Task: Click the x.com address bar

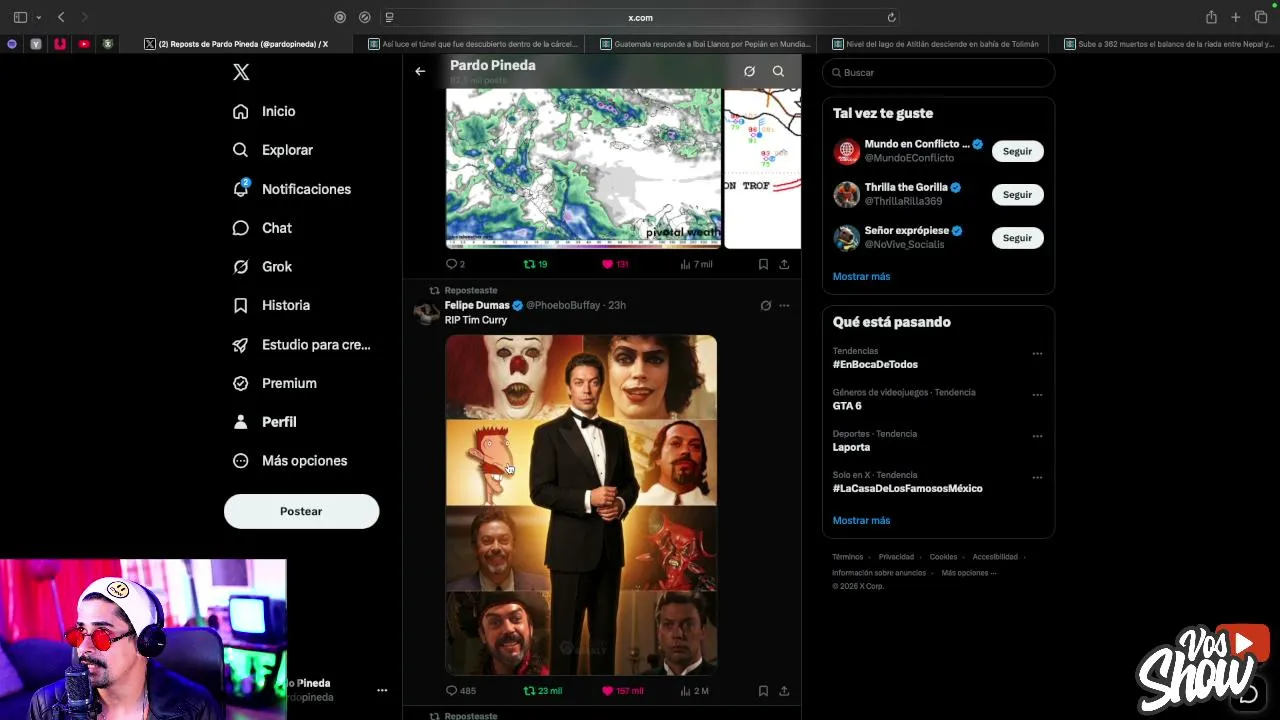Action: [x=640, y=17]
